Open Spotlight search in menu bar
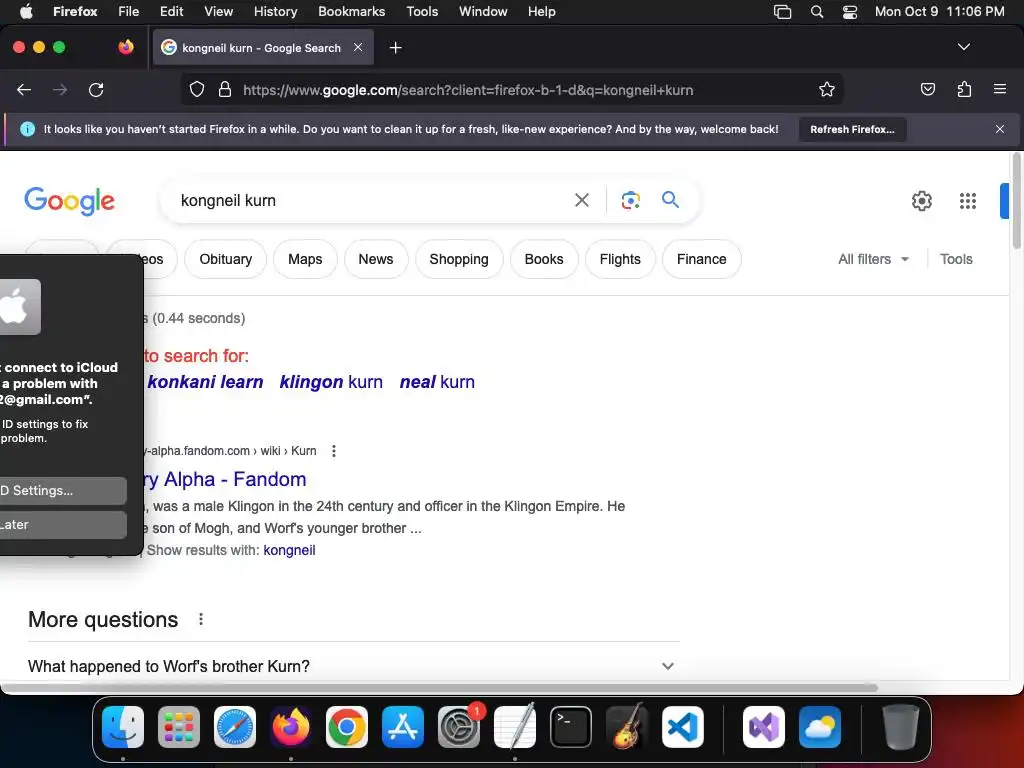Image resolution: width=1024 pixels, height=768 pixels. (816, 12)
